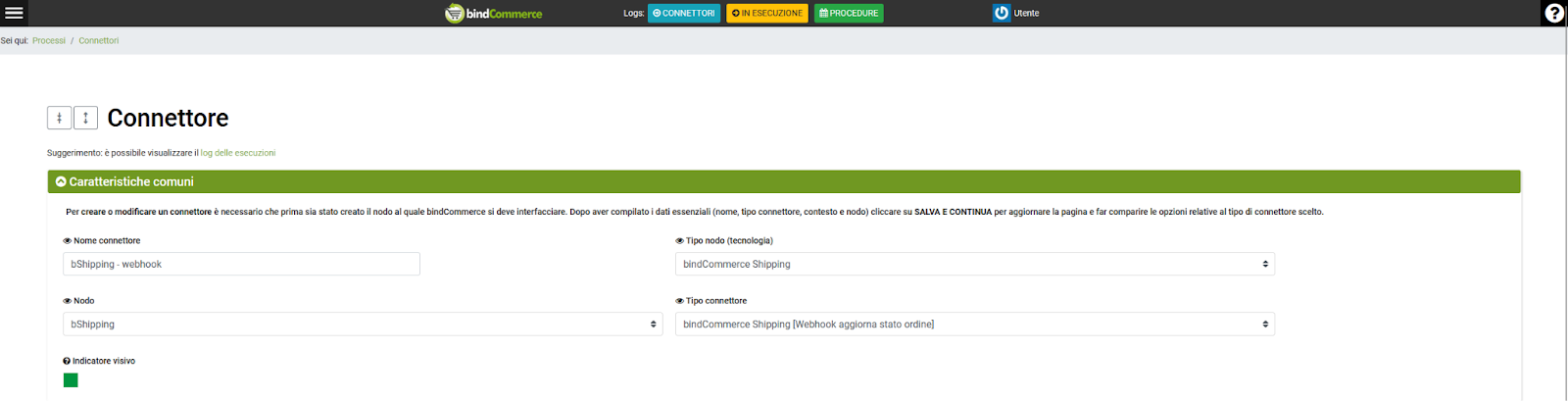This screenshot has width=1568, height=401.
Task: Open the IN ESECUZIONE logs button
Action: tap(767, 13)
